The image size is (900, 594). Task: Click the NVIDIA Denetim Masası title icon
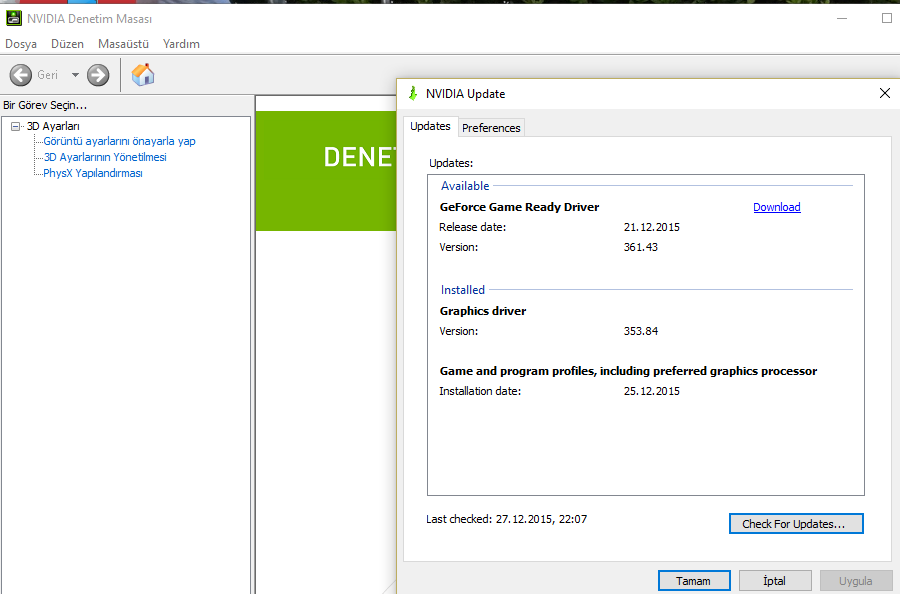point(14,18)
